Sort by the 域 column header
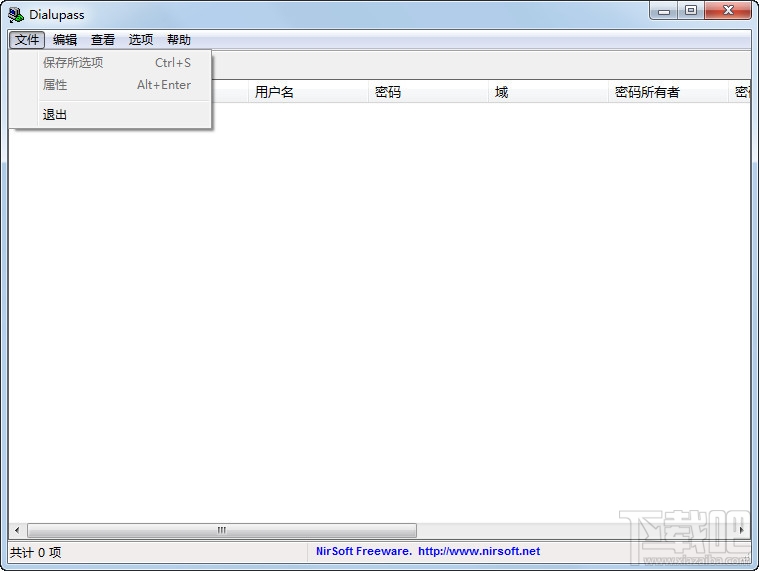759x571 pixels. coord(548,91)
